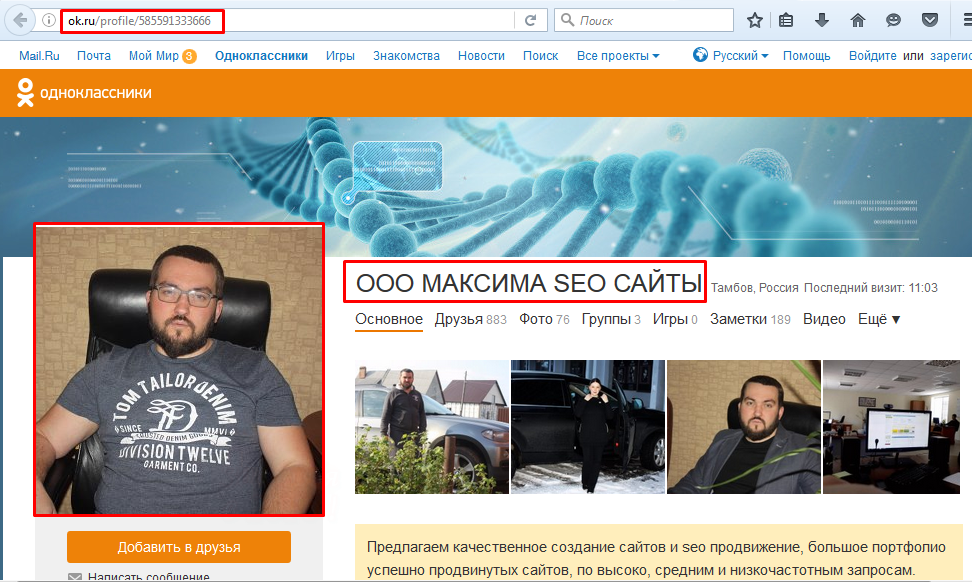
Task: Click location text Тамбов, Россия
Action: [x=754, y=288]
